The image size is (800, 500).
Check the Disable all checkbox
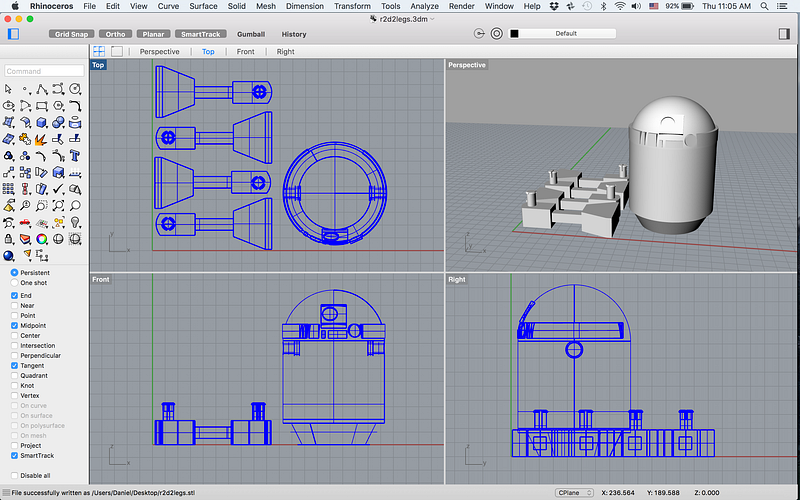coord(14,476)
